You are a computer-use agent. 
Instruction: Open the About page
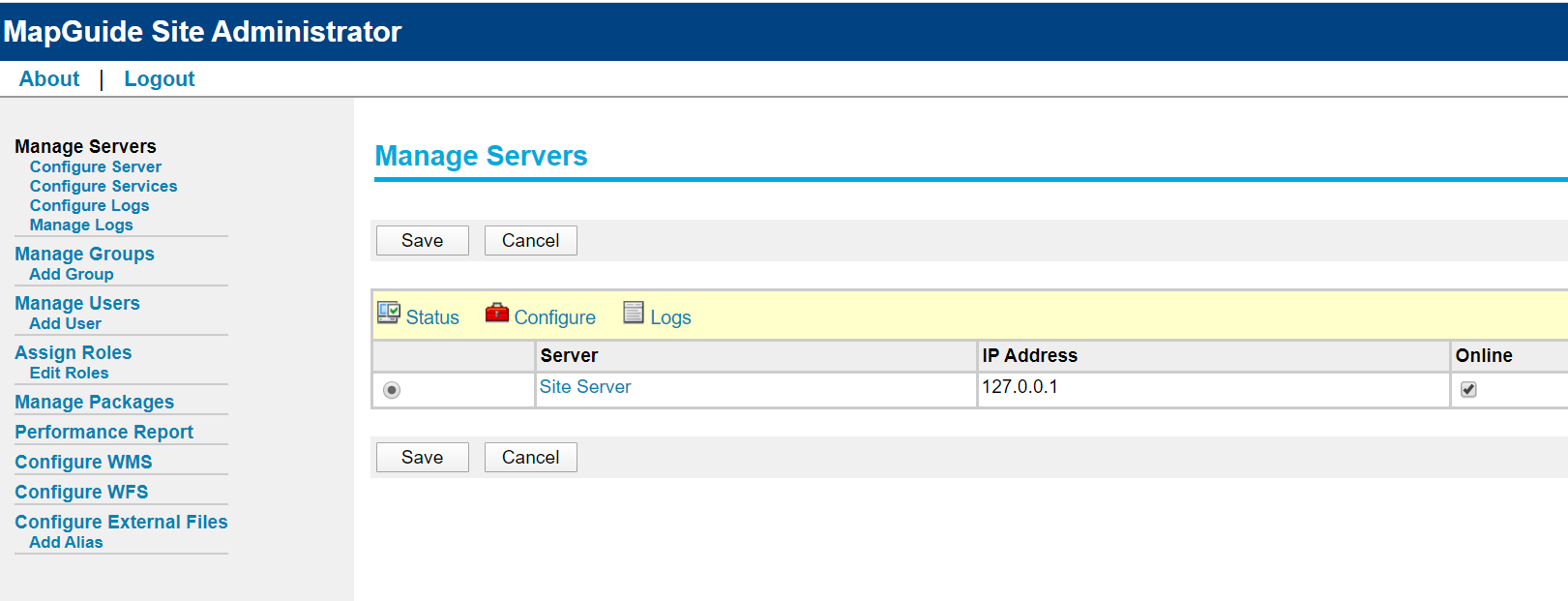[49, 79]
